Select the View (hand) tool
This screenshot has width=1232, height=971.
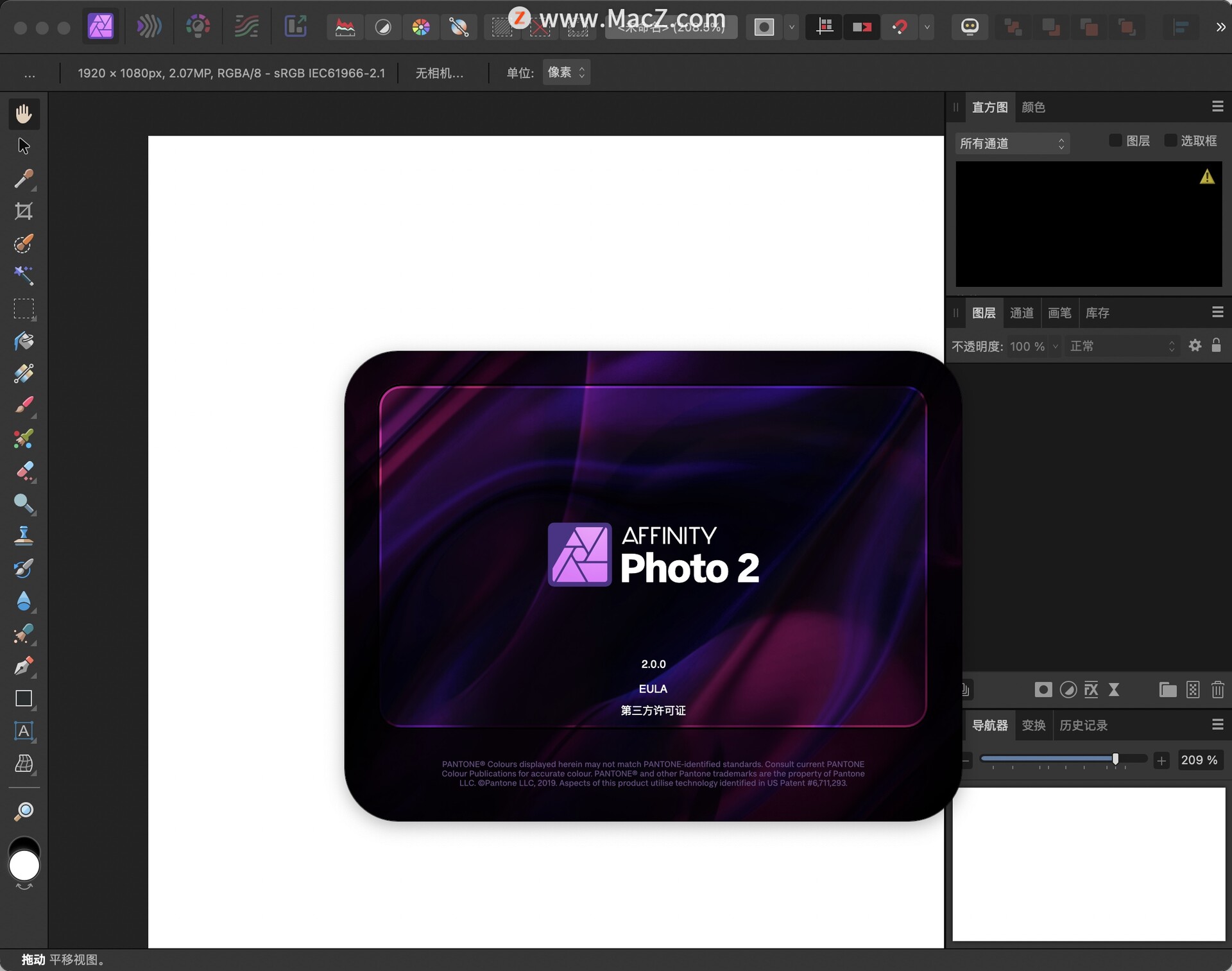tap(24, 114)
